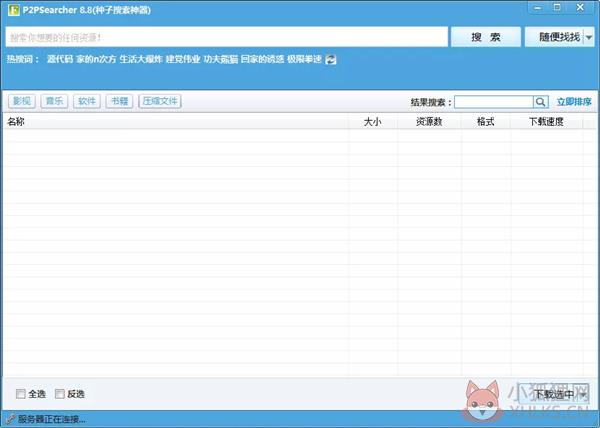Select hot keyword 回家的诱惑

[262, 59]
